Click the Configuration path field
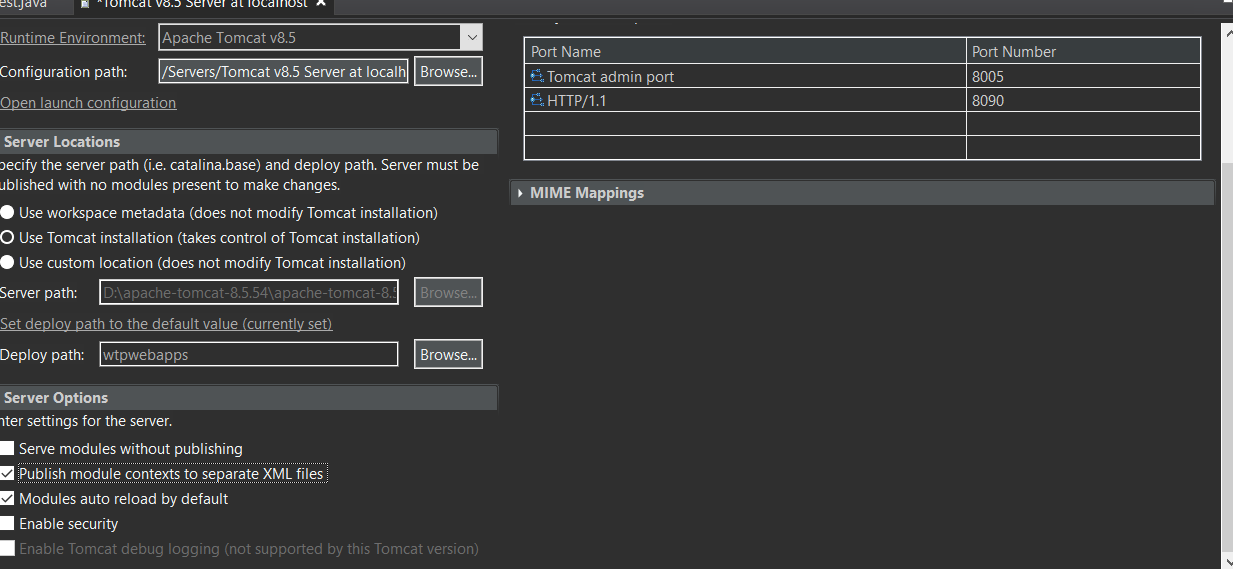This screenshot has height=569, width=1233. point(284,72)
